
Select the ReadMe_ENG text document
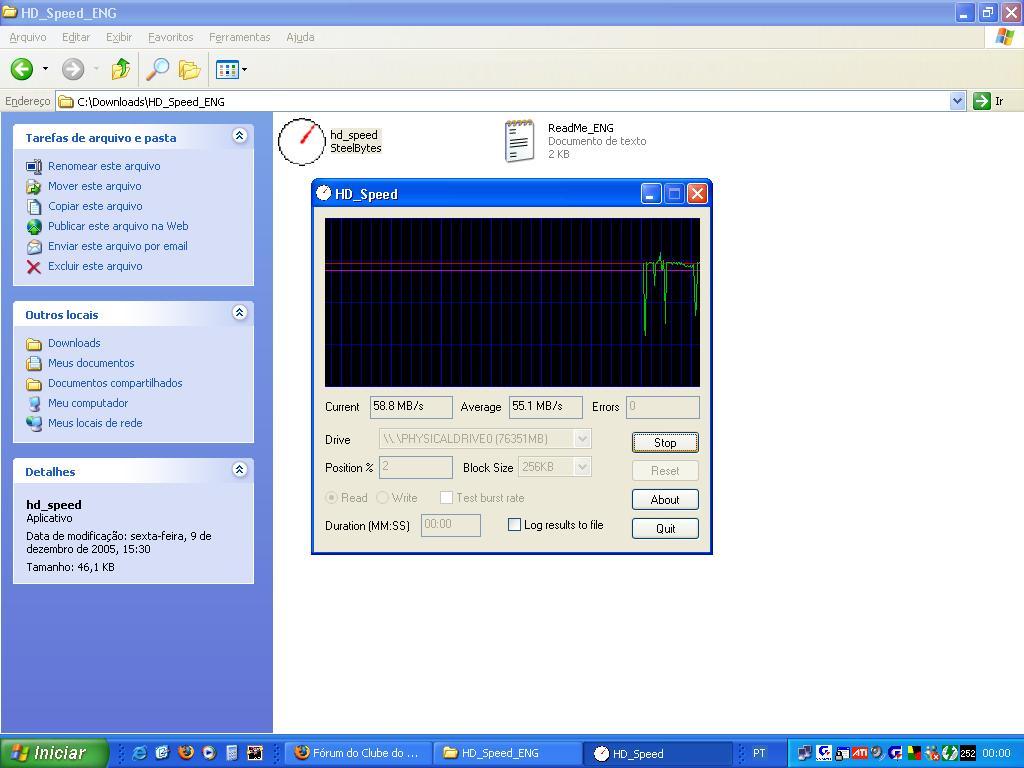[x=575, y=141]
